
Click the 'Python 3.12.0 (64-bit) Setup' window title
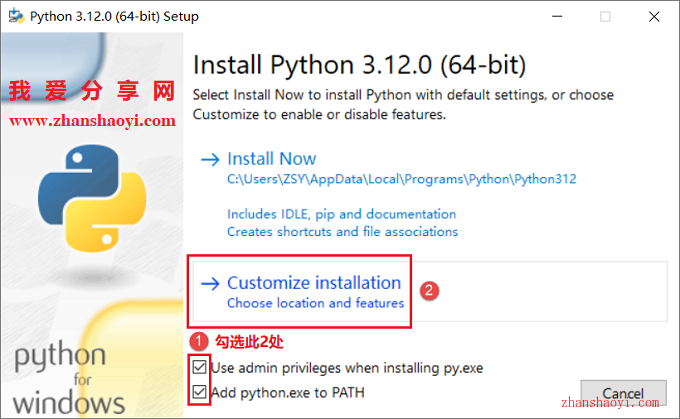114,16
